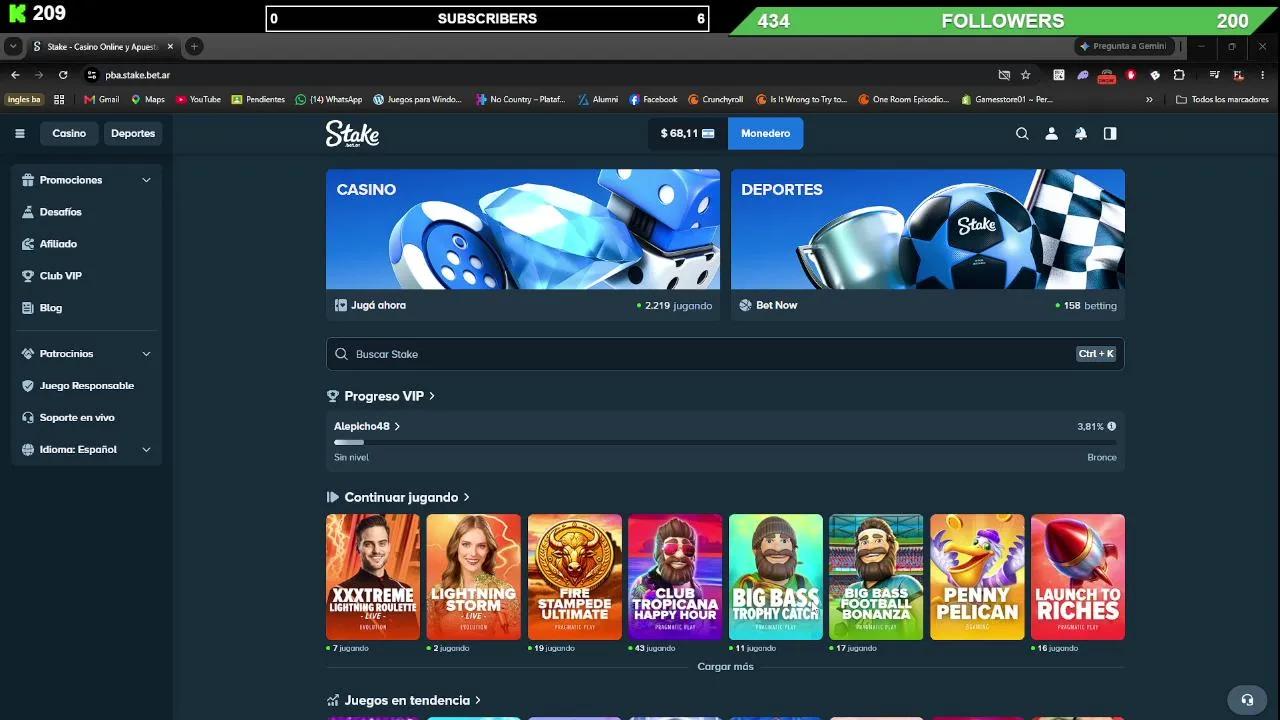1280x720 pixels.
Task: Open the notifications bell in Stake header
Action: 1080,133
